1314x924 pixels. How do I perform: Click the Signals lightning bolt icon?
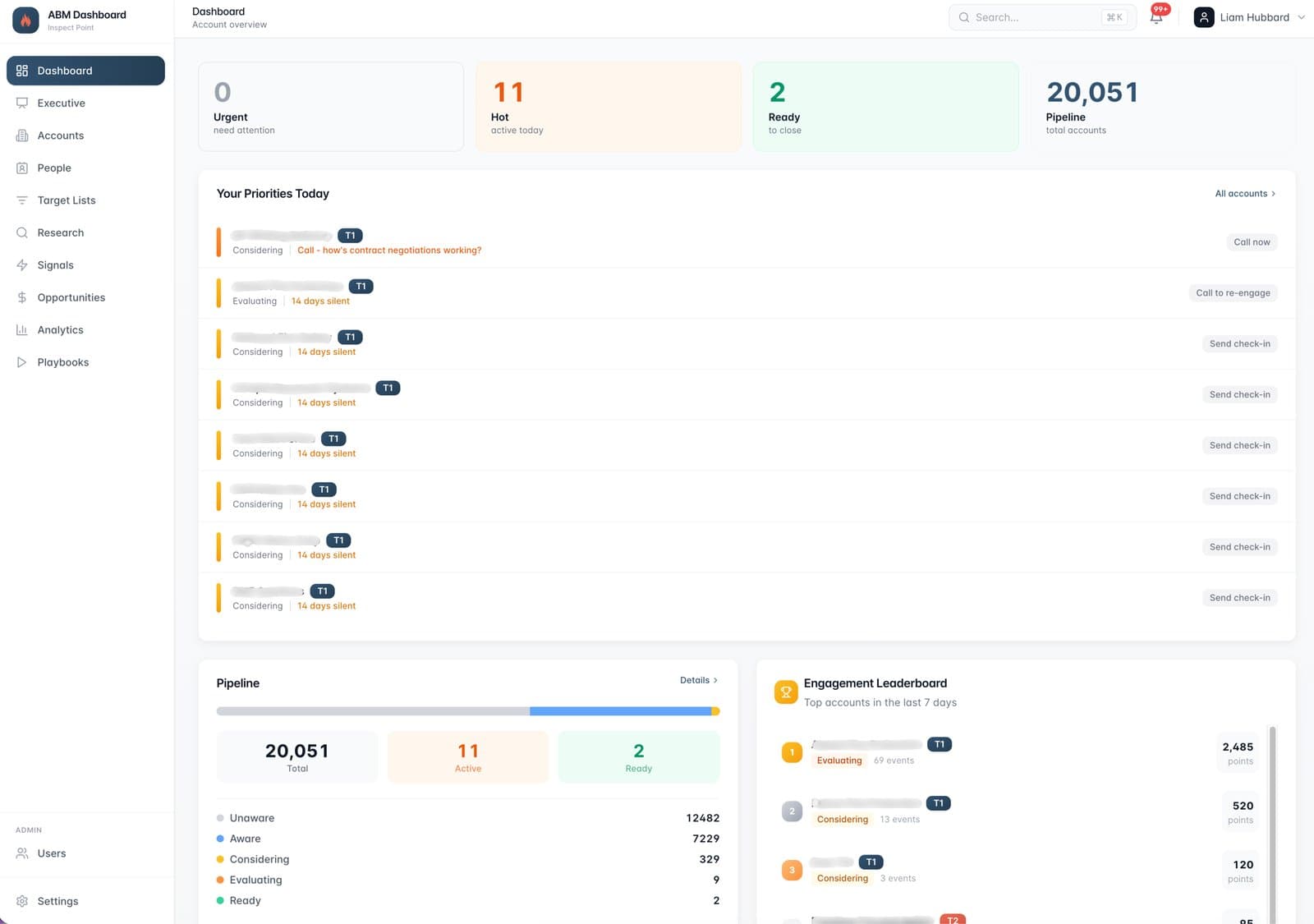(x=22, y=265)
